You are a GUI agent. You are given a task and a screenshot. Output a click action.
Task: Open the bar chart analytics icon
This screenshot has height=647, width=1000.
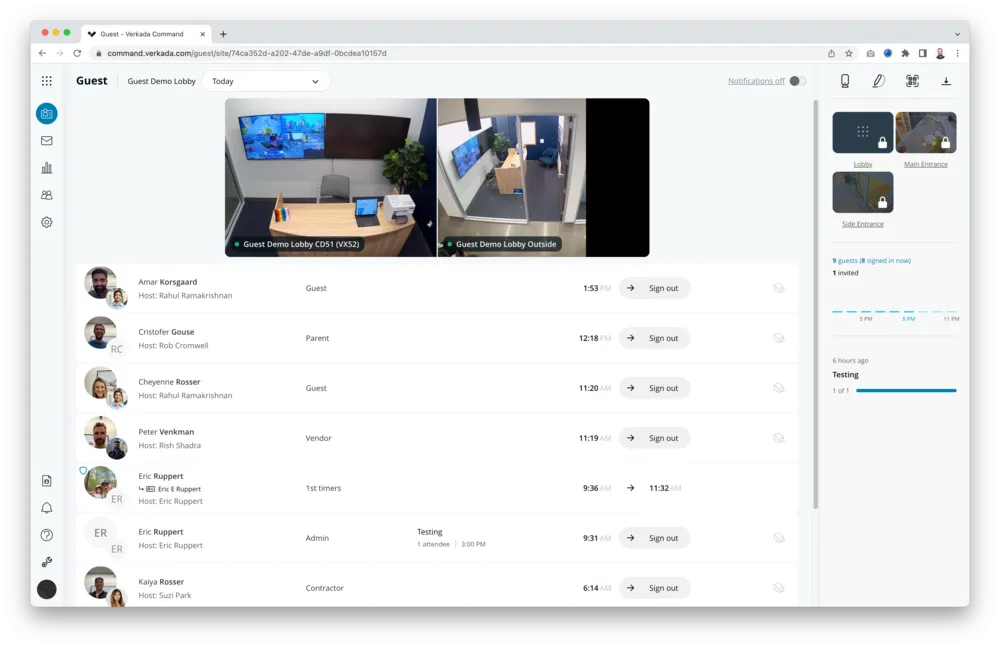(x=46, y=168)
